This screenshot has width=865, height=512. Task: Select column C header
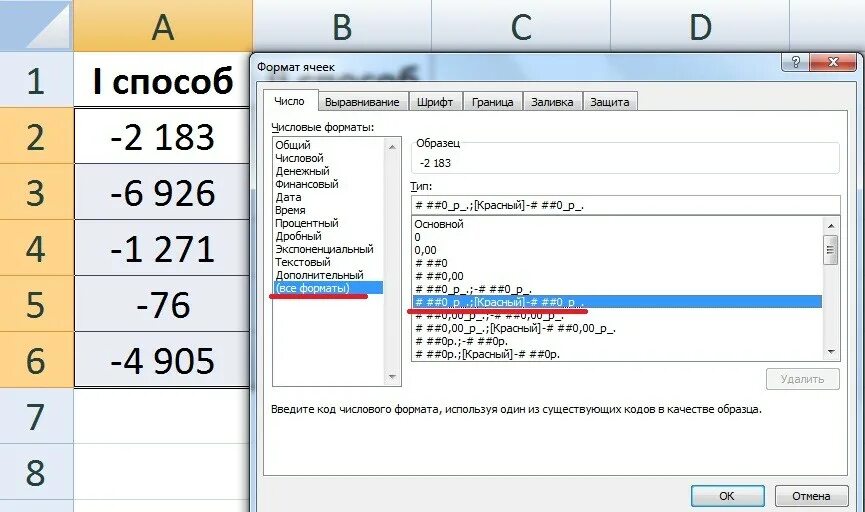click(521, 25)
